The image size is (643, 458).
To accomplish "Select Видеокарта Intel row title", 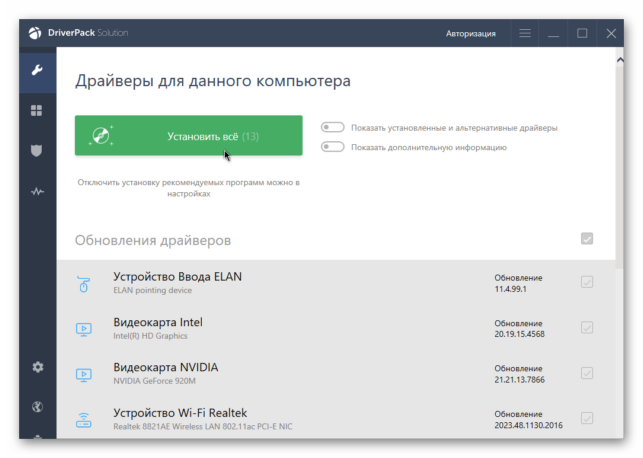I will 158,322.
